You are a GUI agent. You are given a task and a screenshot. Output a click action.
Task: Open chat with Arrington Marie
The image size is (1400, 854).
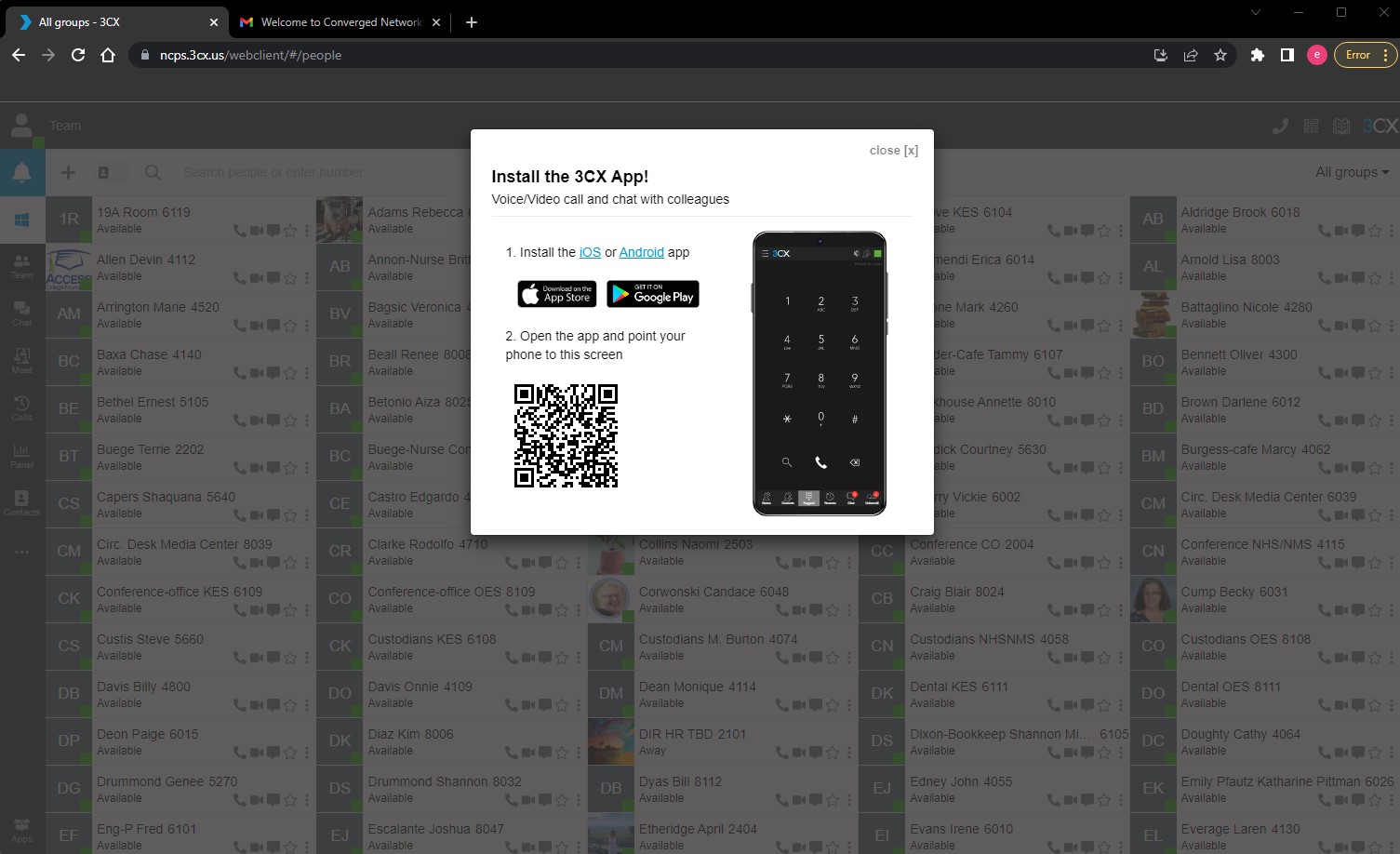pyautogui.click(x=273, y=326)
